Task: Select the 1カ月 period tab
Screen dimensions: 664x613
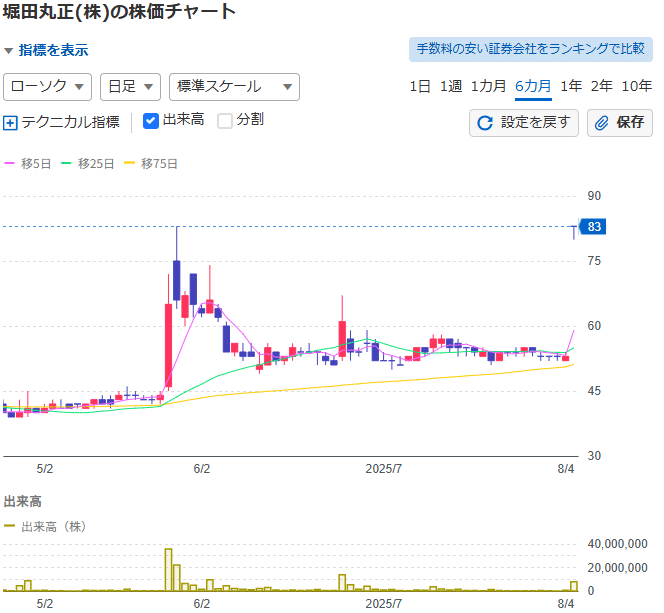Action: (489, 86)
